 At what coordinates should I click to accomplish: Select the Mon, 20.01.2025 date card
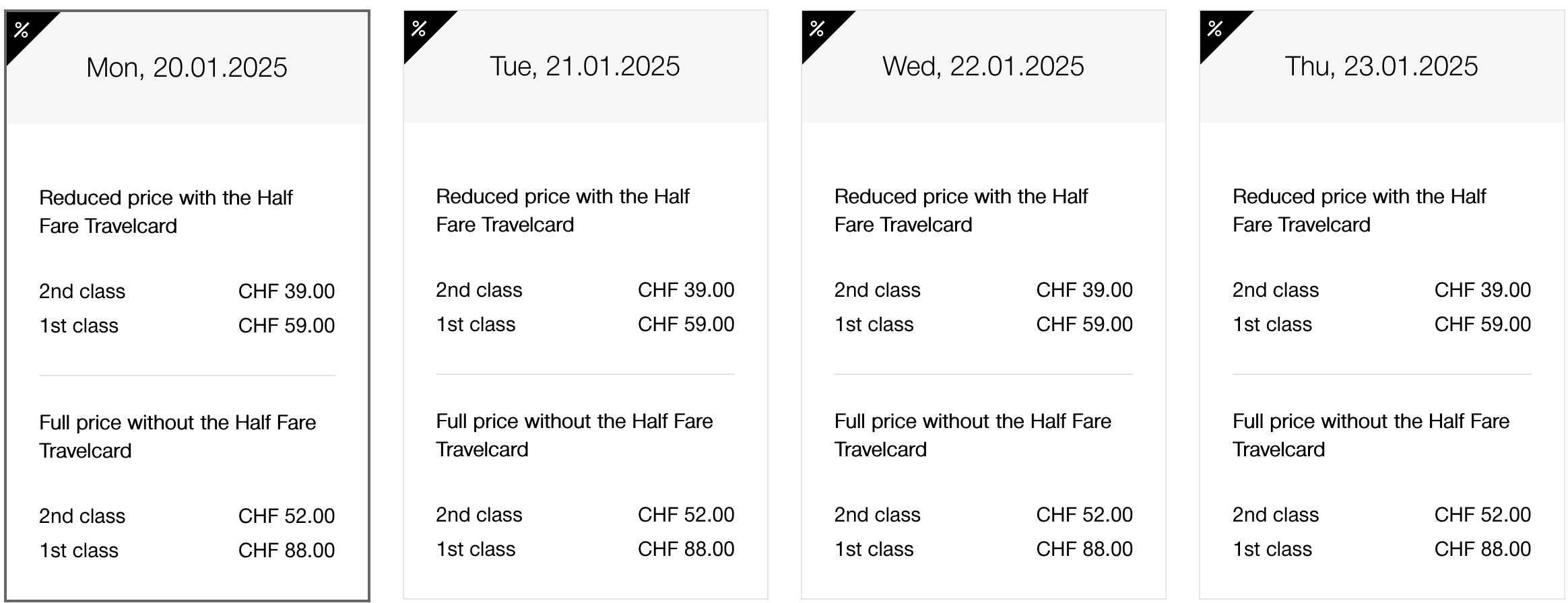pyautogui.click(x=187, y=68)
